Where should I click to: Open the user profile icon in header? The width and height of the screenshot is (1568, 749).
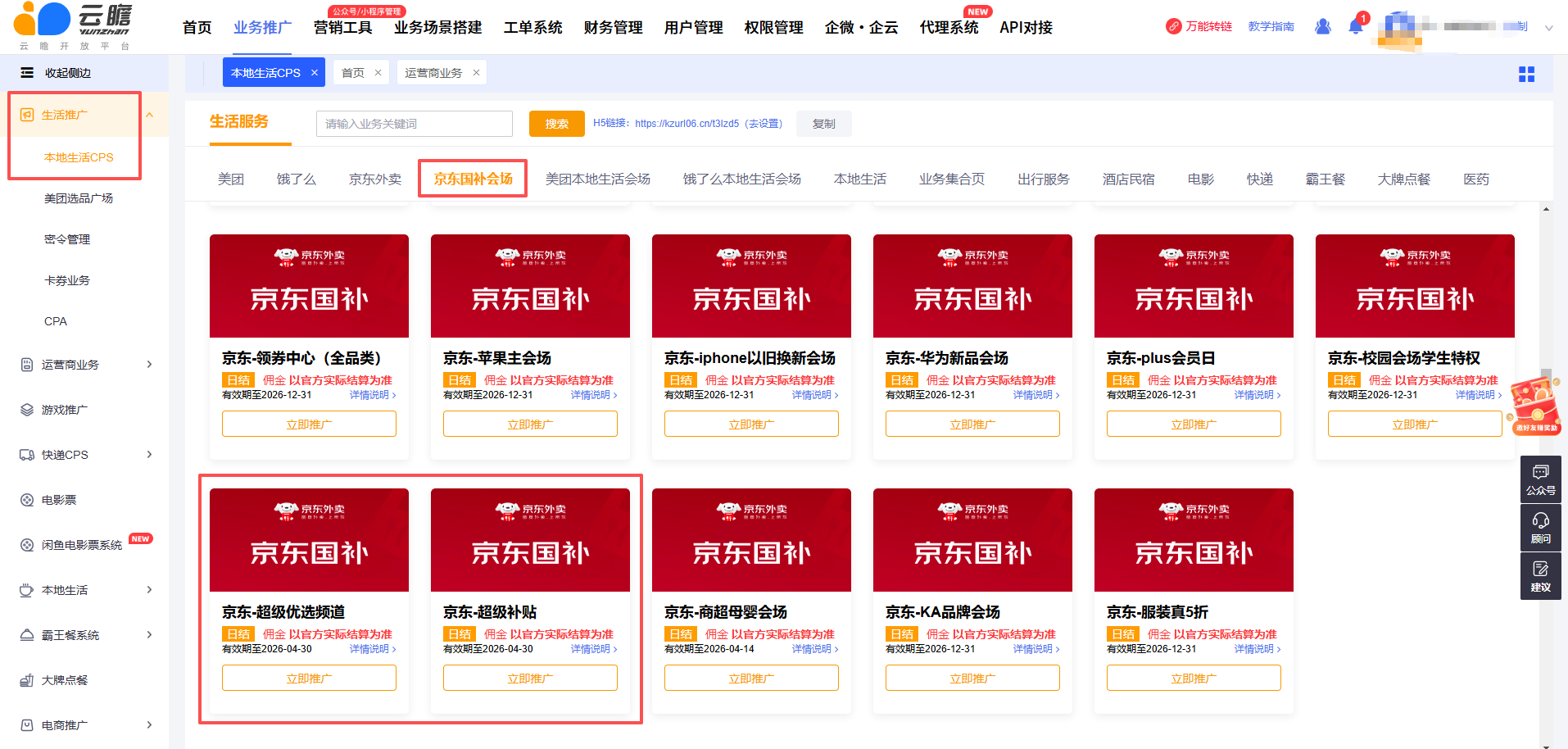pos(1322,27)
